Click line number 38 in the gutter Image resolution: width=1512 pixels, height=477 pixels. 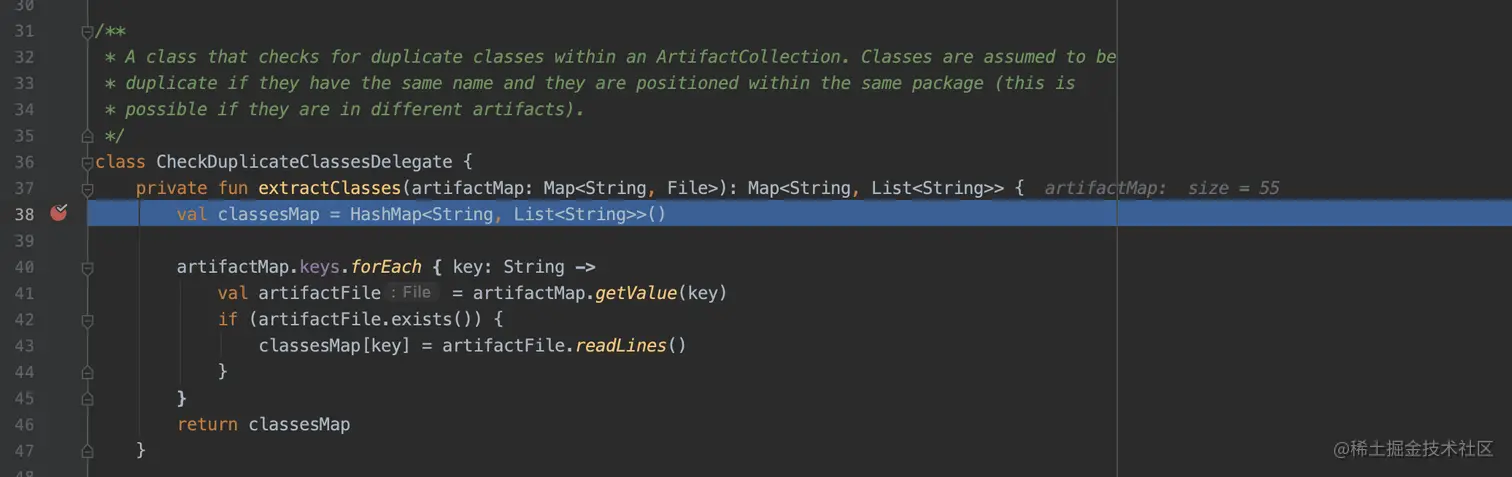coord(24,214)
